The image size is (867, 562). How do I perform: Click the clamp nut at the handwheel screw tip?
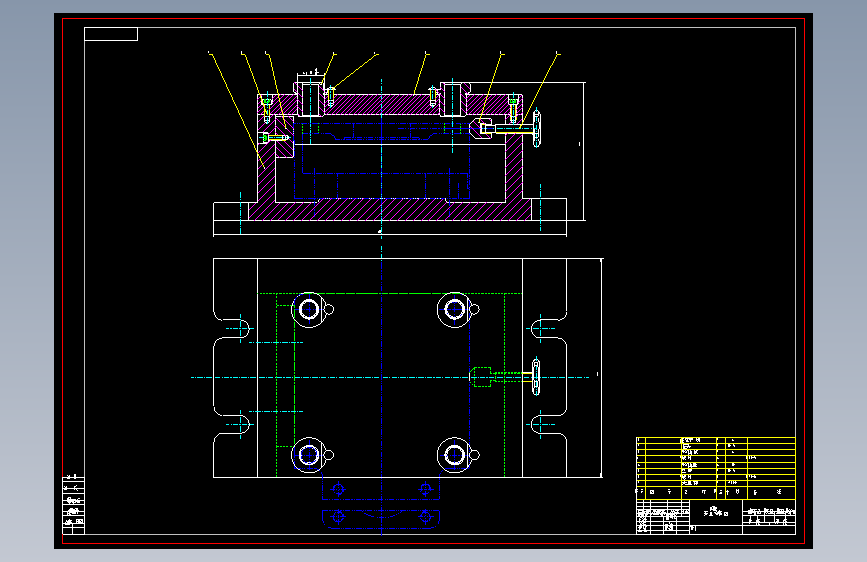[478, 129]
